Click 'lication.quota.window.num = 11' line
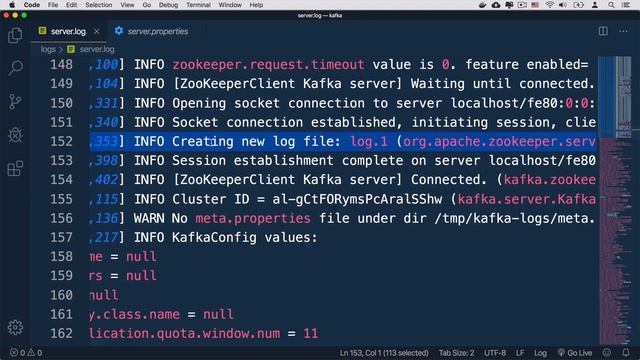The width and height of the screenshot is (640, 360). tap(204, 333)
